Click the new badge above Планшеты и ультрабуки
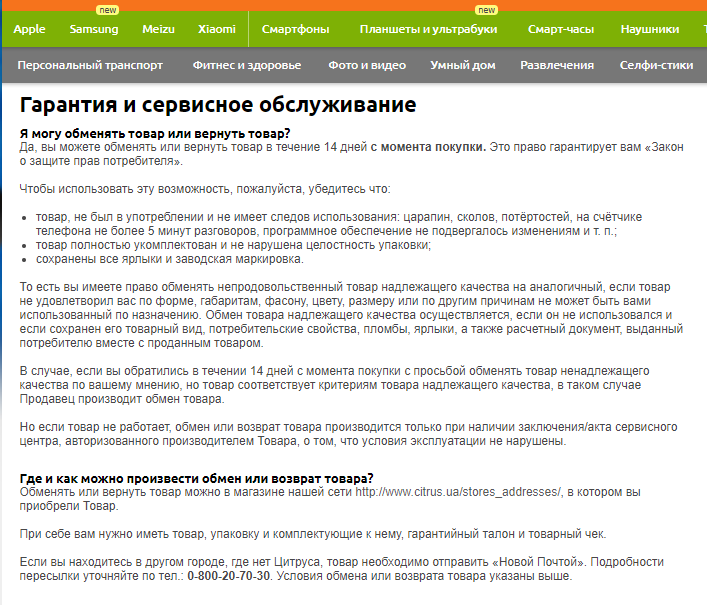The height and width of the screenshot is (605, 707). point(486,10)
